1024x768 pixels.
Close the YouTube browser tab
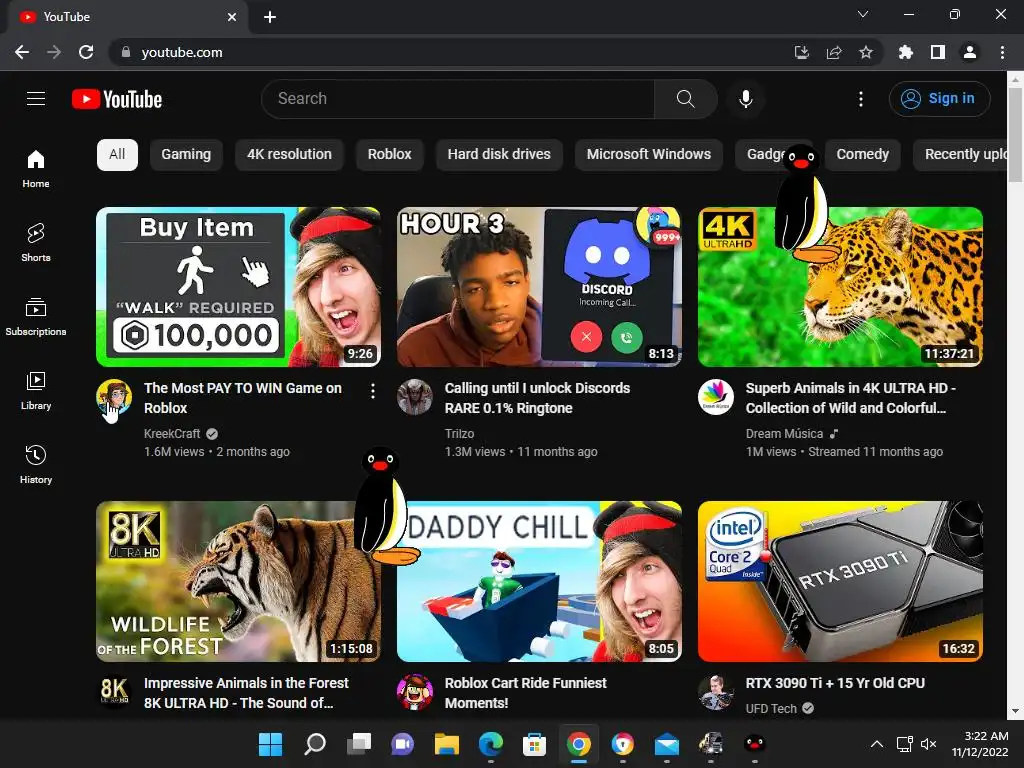coord(232,17)
